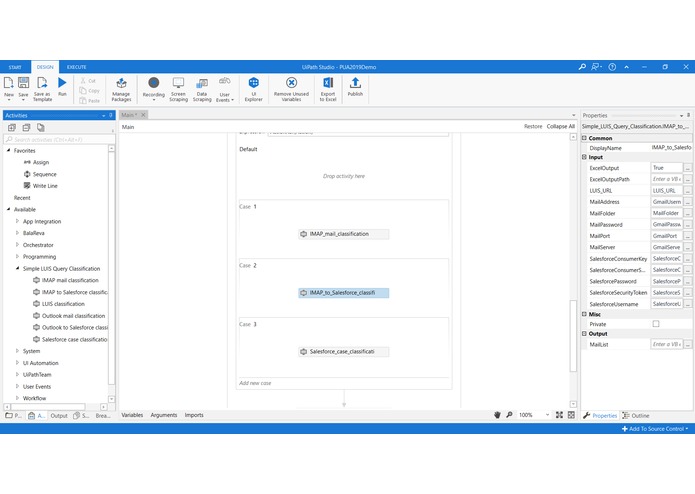Close the Main document tab
Screen dimensions: 695x494
click(143, 115)
